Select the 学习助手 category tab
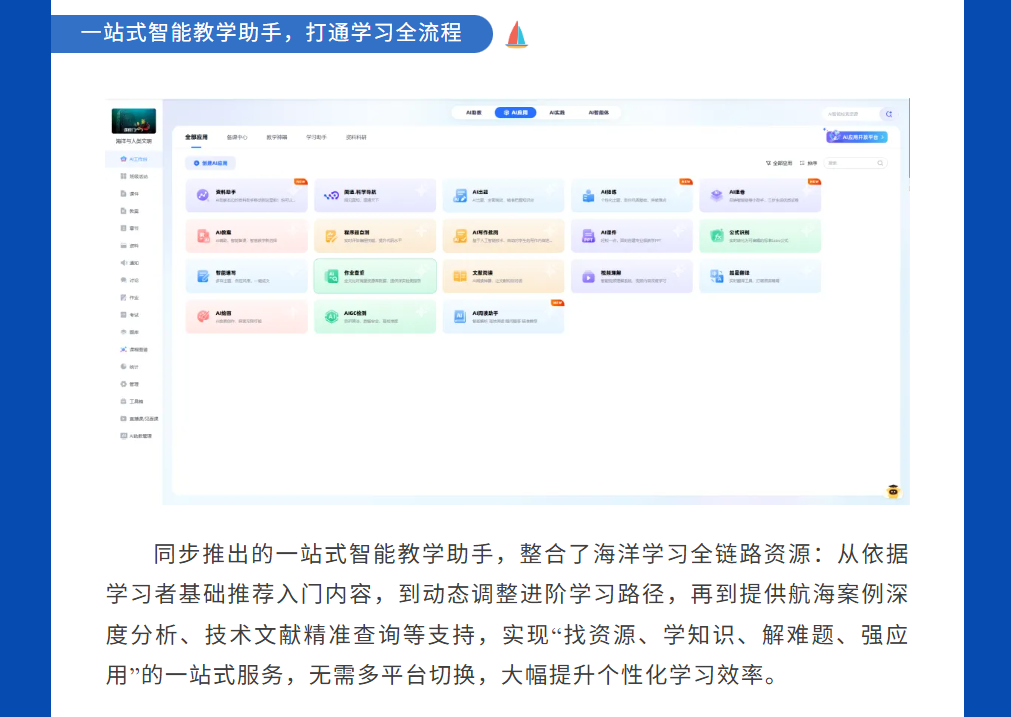The image size is (1011, 717). (x=316, y=137)
